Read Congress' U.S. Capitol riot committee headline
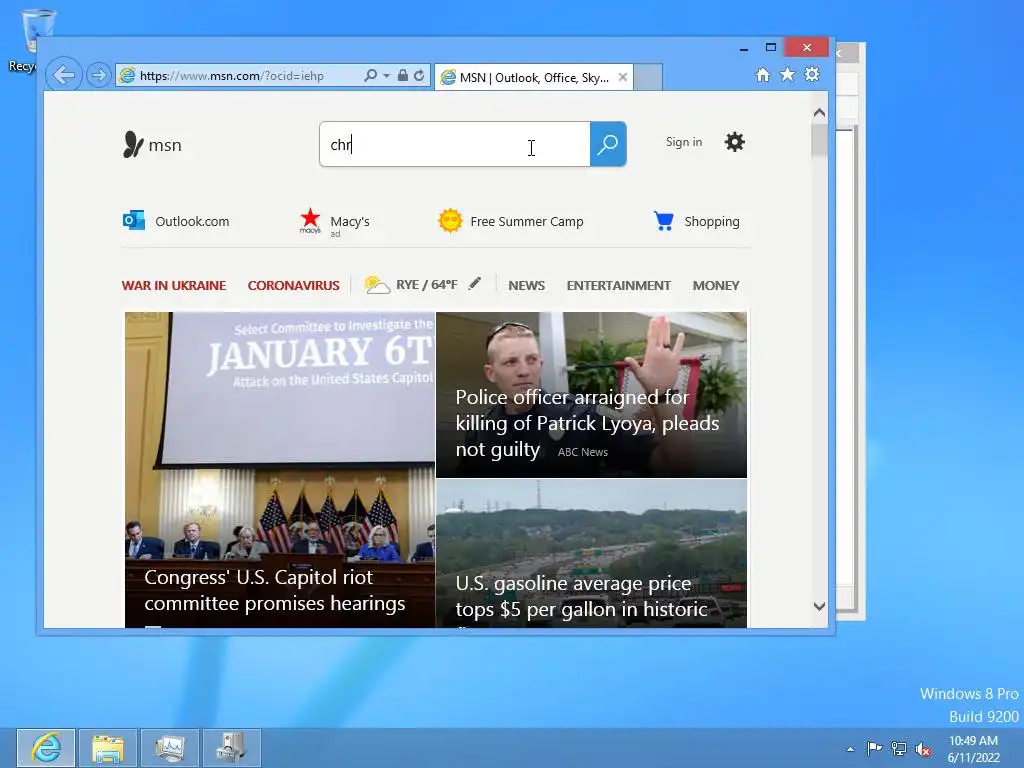 274,590
